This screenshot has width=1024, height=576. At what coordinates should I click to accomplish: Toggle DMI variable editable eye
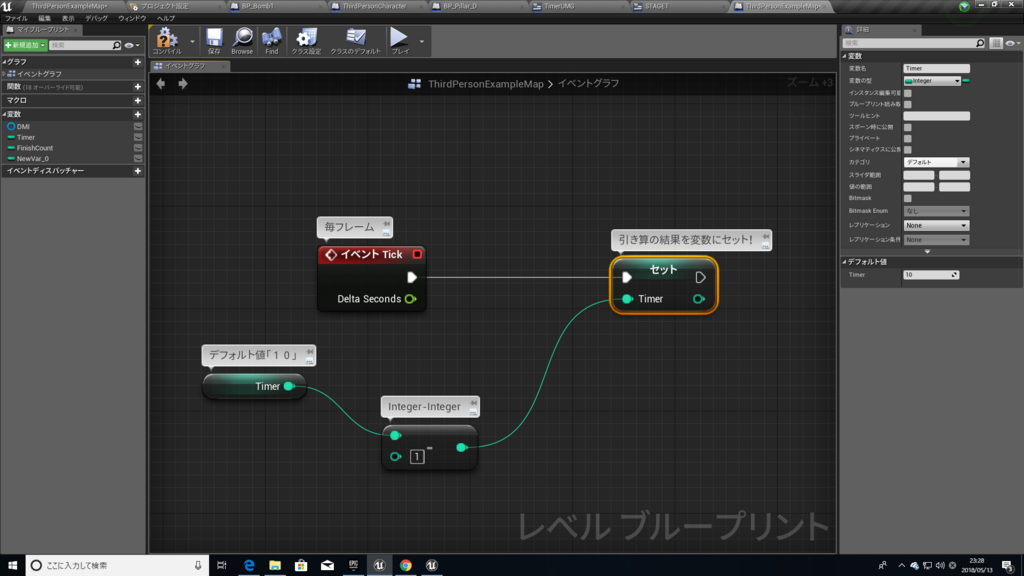coord(138,127)
